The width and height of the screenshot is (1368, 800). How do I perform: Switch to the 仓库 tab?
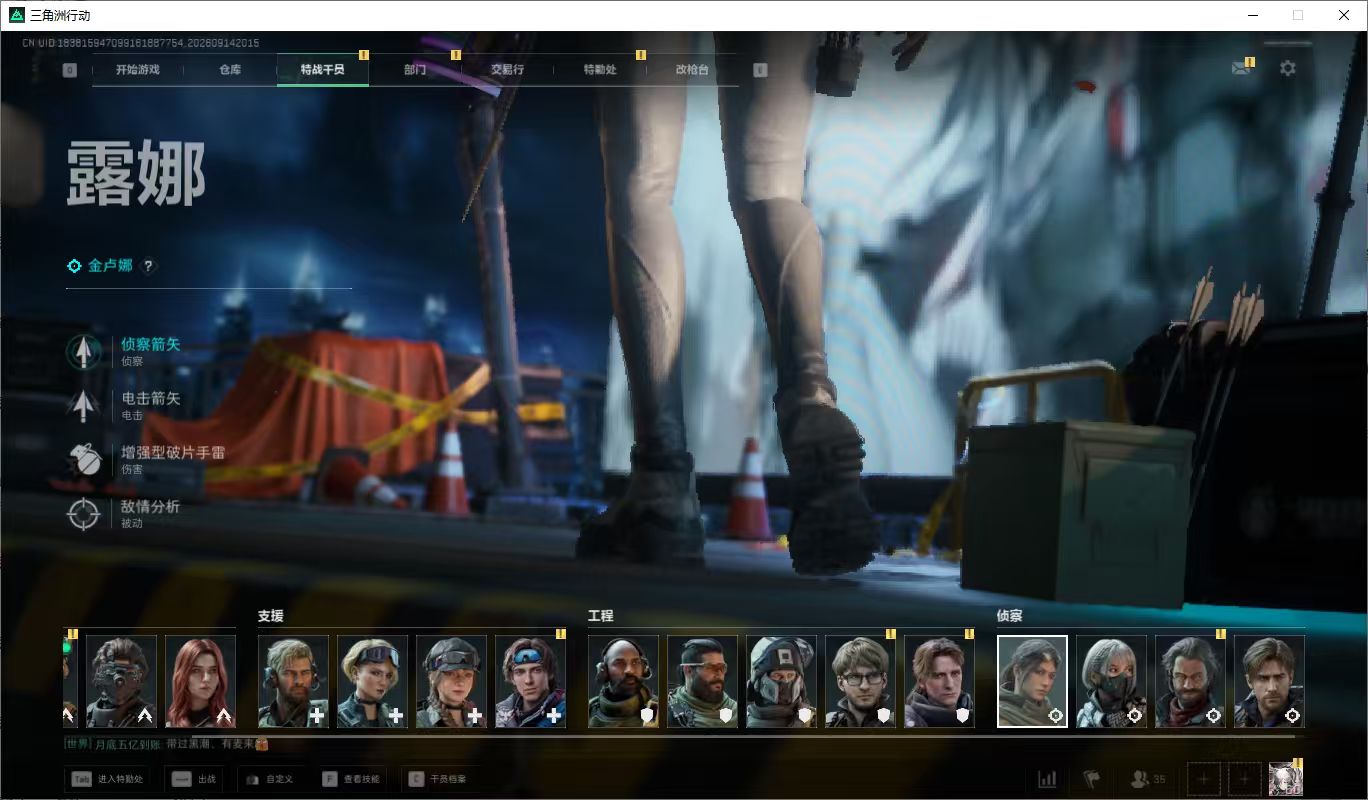[230, 70]
